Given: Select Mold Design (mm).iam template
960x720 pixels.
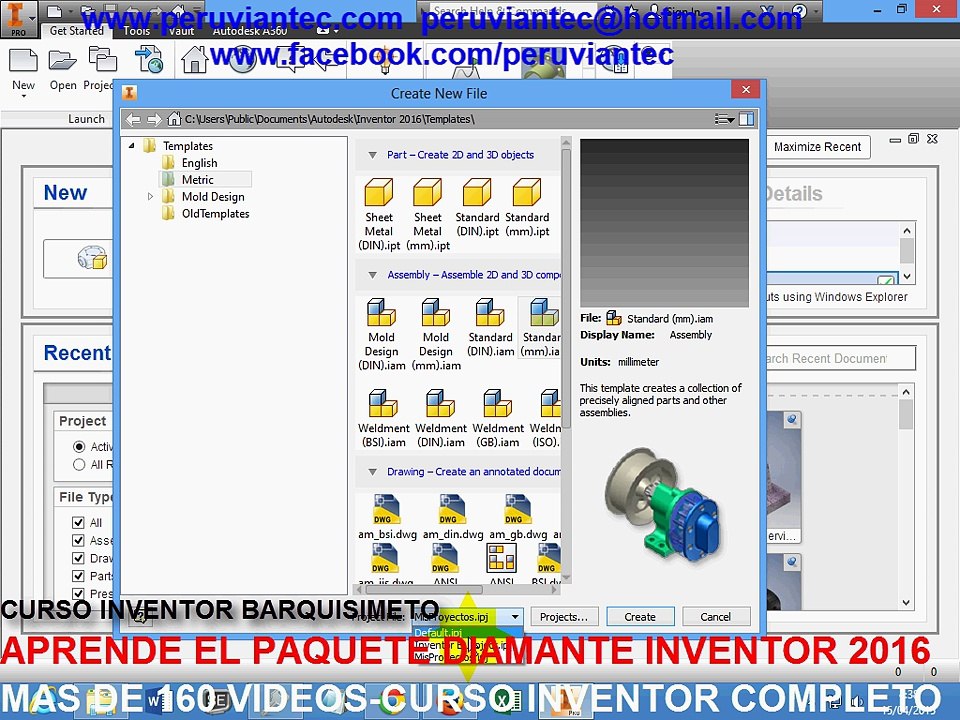Looking at the screenshot, I should tap(436, 334).
